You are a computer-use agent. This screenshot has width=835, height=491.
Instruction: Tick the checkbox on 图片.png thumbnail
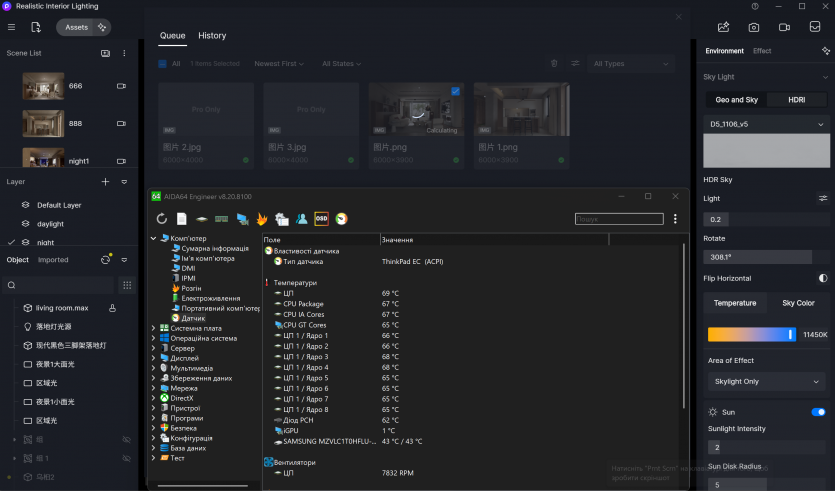pyautogui.click(x=455, y=91)
